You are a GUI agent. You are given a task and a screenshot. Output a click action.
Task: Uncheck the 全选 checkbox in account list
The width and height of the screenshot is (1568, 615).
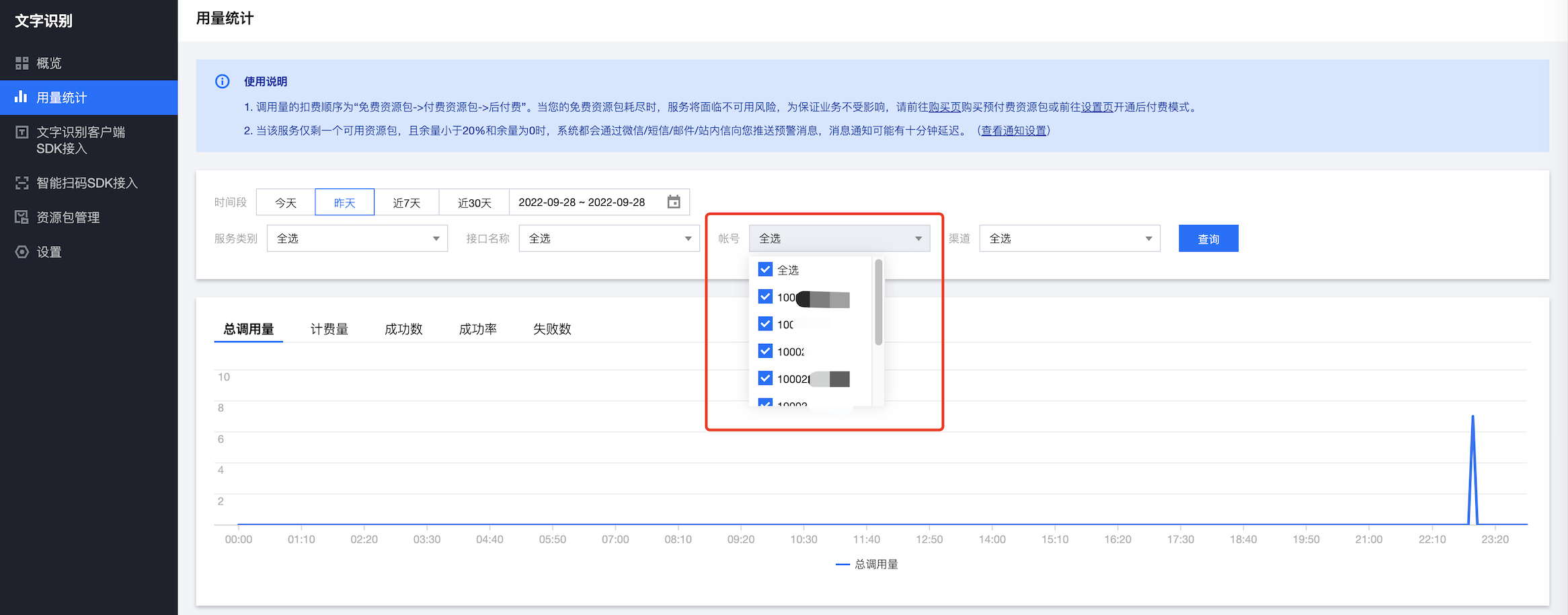point(765,269)
